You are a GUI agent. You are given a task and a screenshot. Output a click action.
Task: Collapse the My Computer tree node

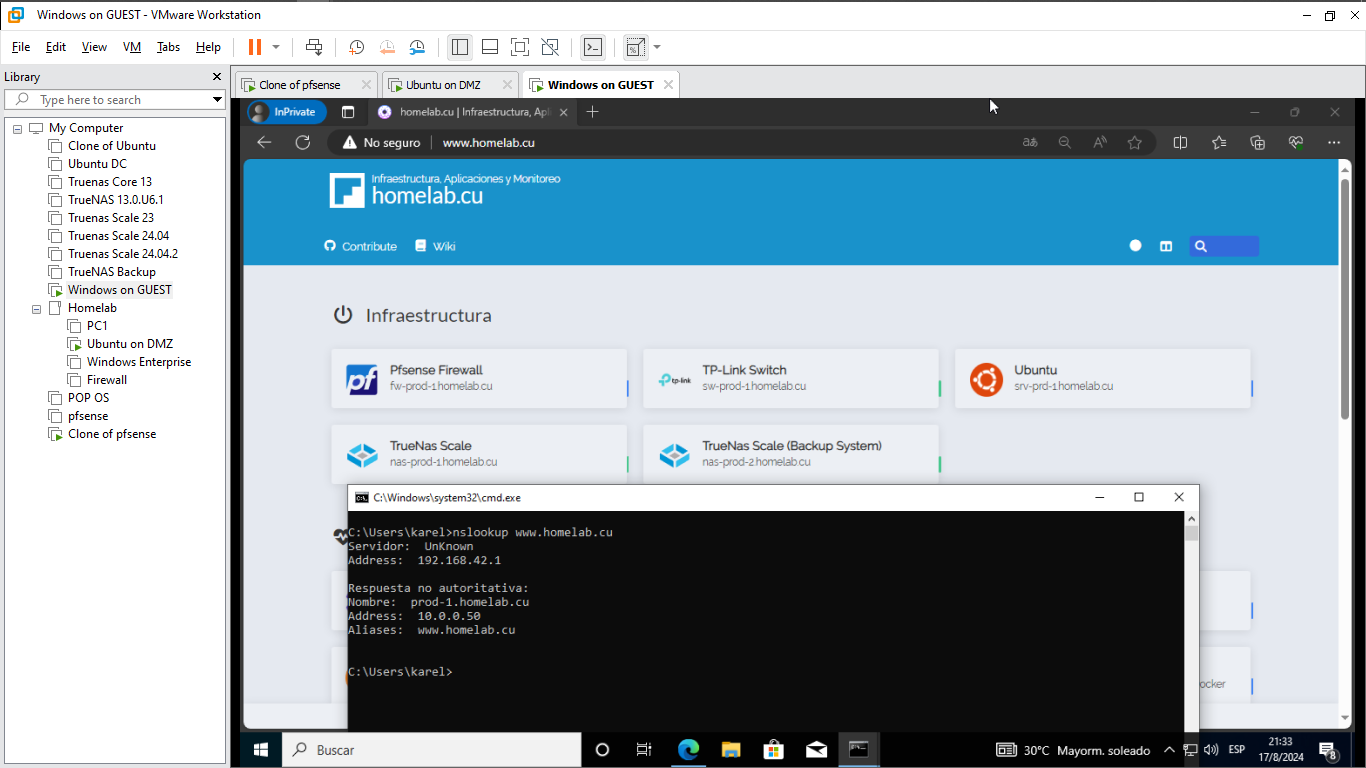tap(17, 129)
